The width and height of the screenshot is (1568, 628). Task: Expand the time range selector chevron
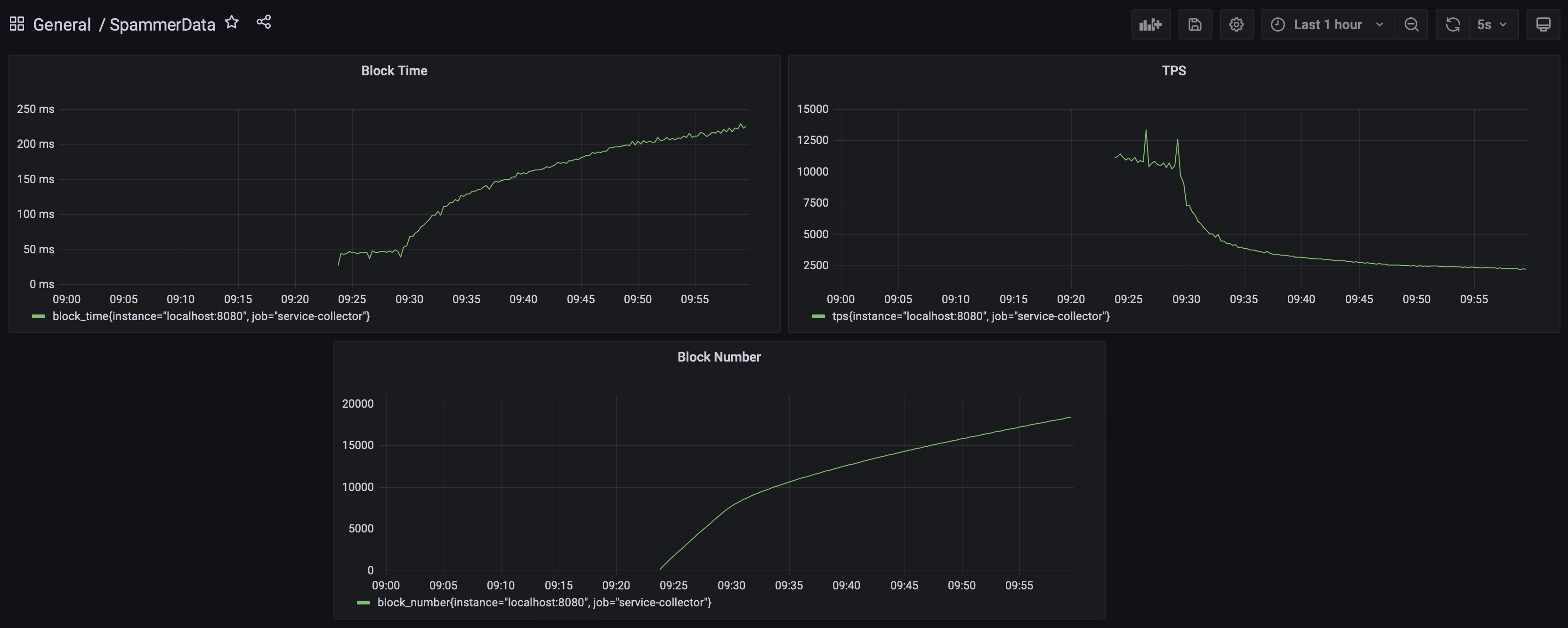1379,24
